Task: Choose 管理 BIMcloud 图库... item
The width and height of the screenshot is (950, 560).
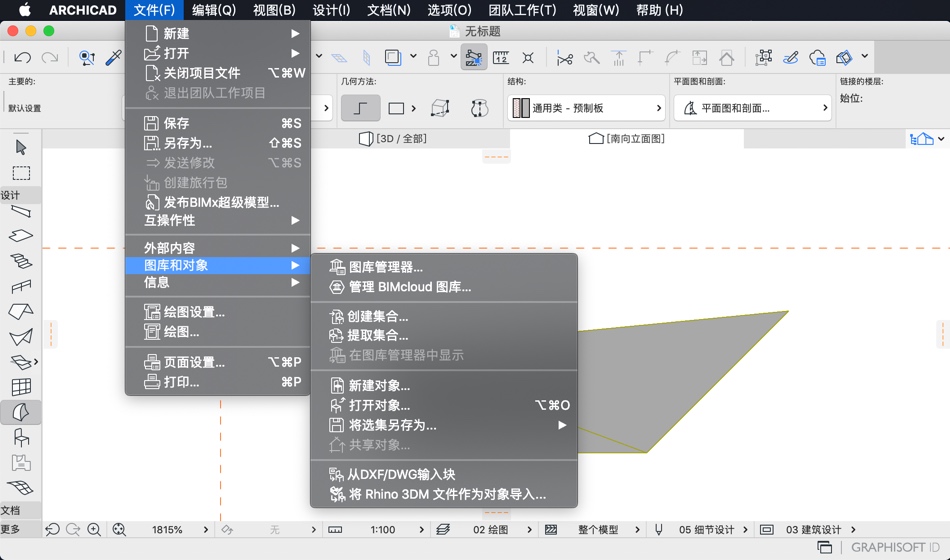Action: (443, 287)
